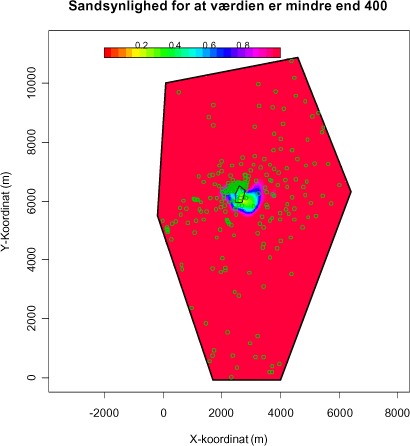The height and width of the screenshot is (446, 410).
Task: Click the X-koordinat (m) axis label
Action: [x=229, y=439]
